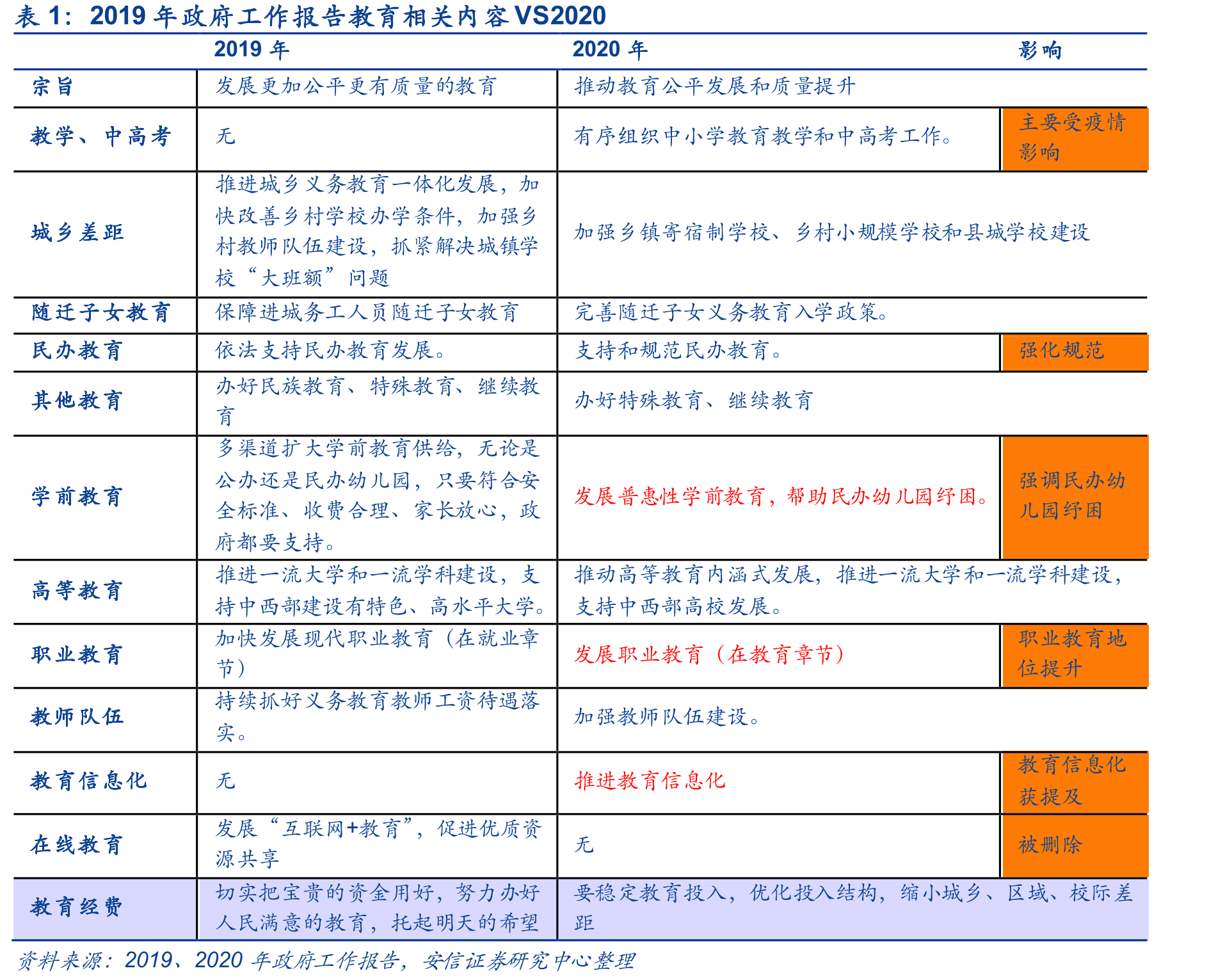Screen dimensions: 1209x980
Task: Click the orange cell '被删除'
Action: coord(1075,846)
